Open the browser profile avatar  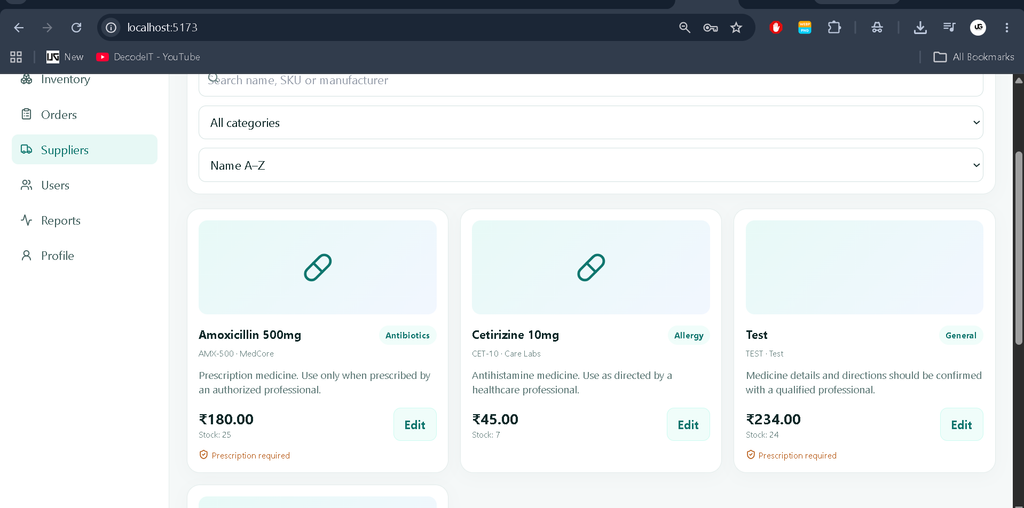978,27
